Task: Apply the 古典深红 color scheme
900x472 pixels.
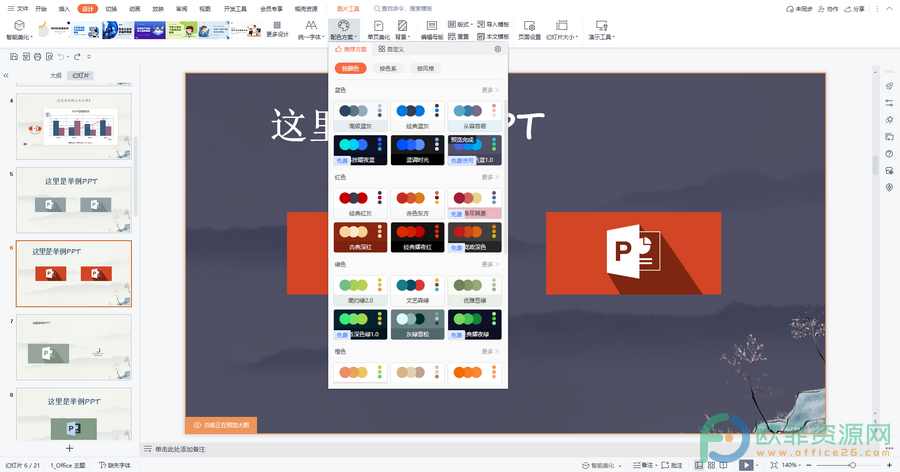Action: tap(360, 237)
